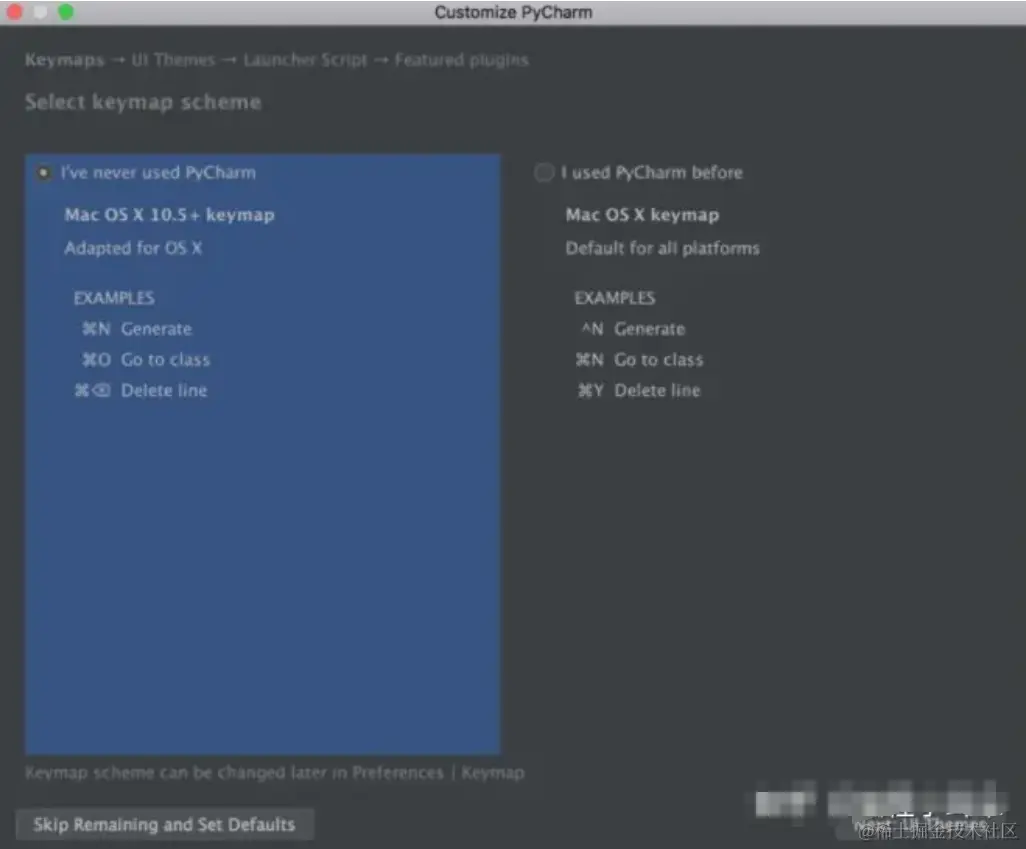
Task: Click the ⌘N Generate example row
Action: pyautogui.click(x=137, y=329)
